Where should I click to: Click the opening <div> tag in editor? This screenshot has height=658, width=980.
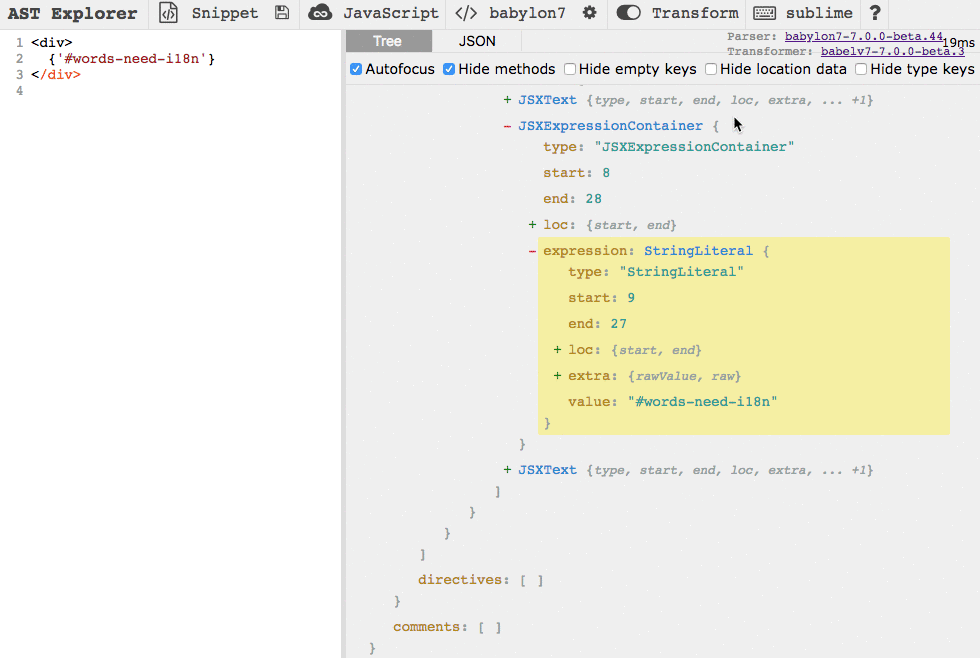[x=52, y=42]
